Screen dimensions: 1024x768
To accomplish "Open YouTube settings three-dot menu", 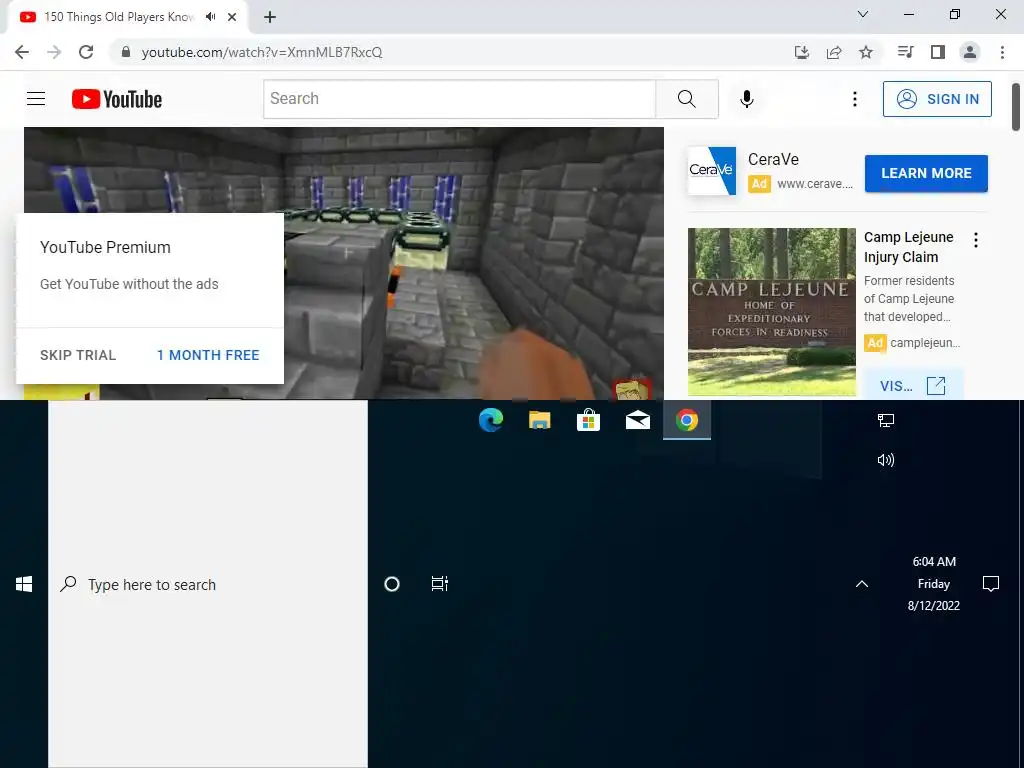I will point(854,99).
